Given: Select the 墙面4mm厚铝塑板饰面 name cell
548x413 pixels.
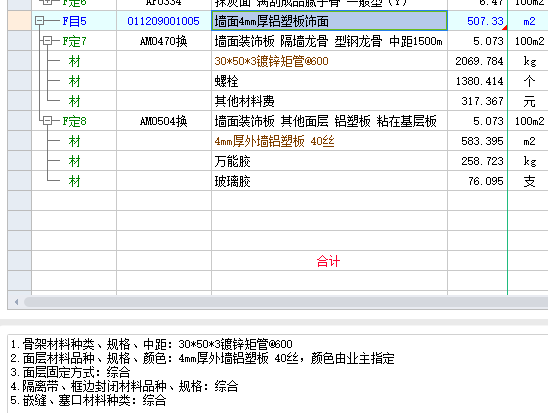Looking at the screenshot, I should (x=329, y=21).
